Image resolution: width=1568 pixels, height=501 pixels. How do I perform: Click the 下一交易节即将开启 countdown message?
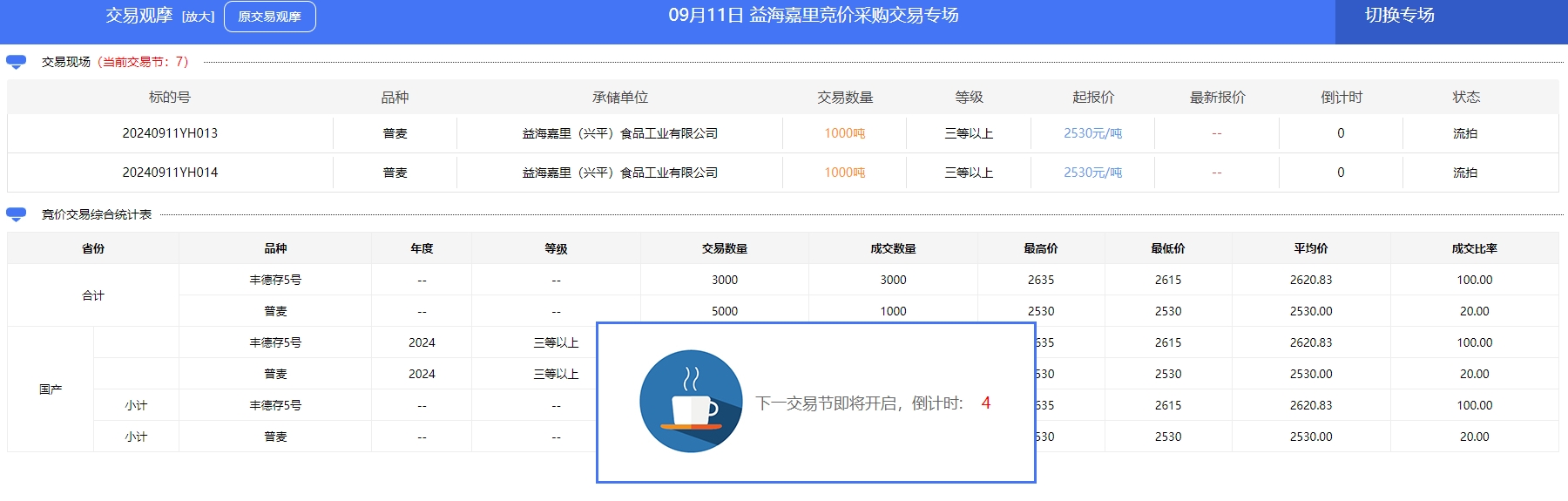859,403
